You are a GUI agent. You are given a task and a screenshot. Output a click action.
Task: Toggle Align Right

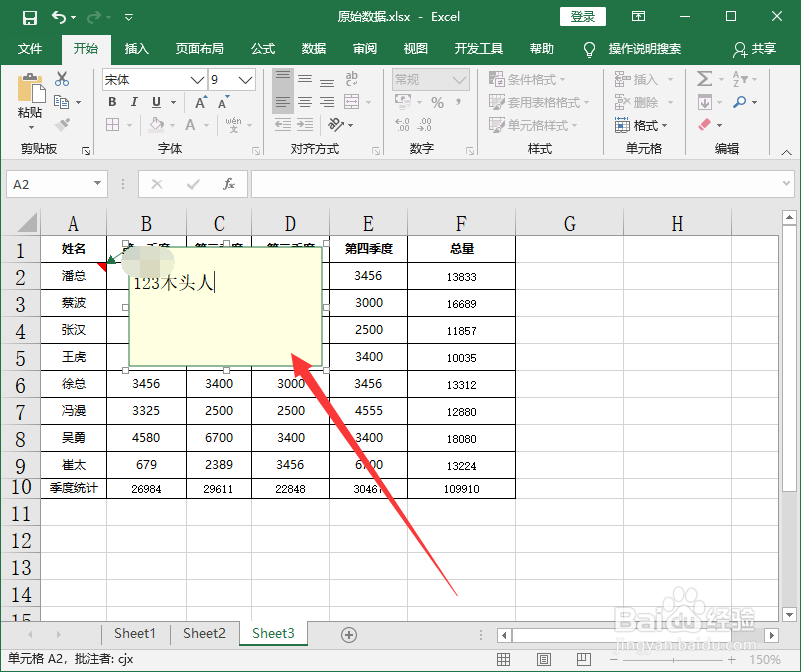pos(327,102)
